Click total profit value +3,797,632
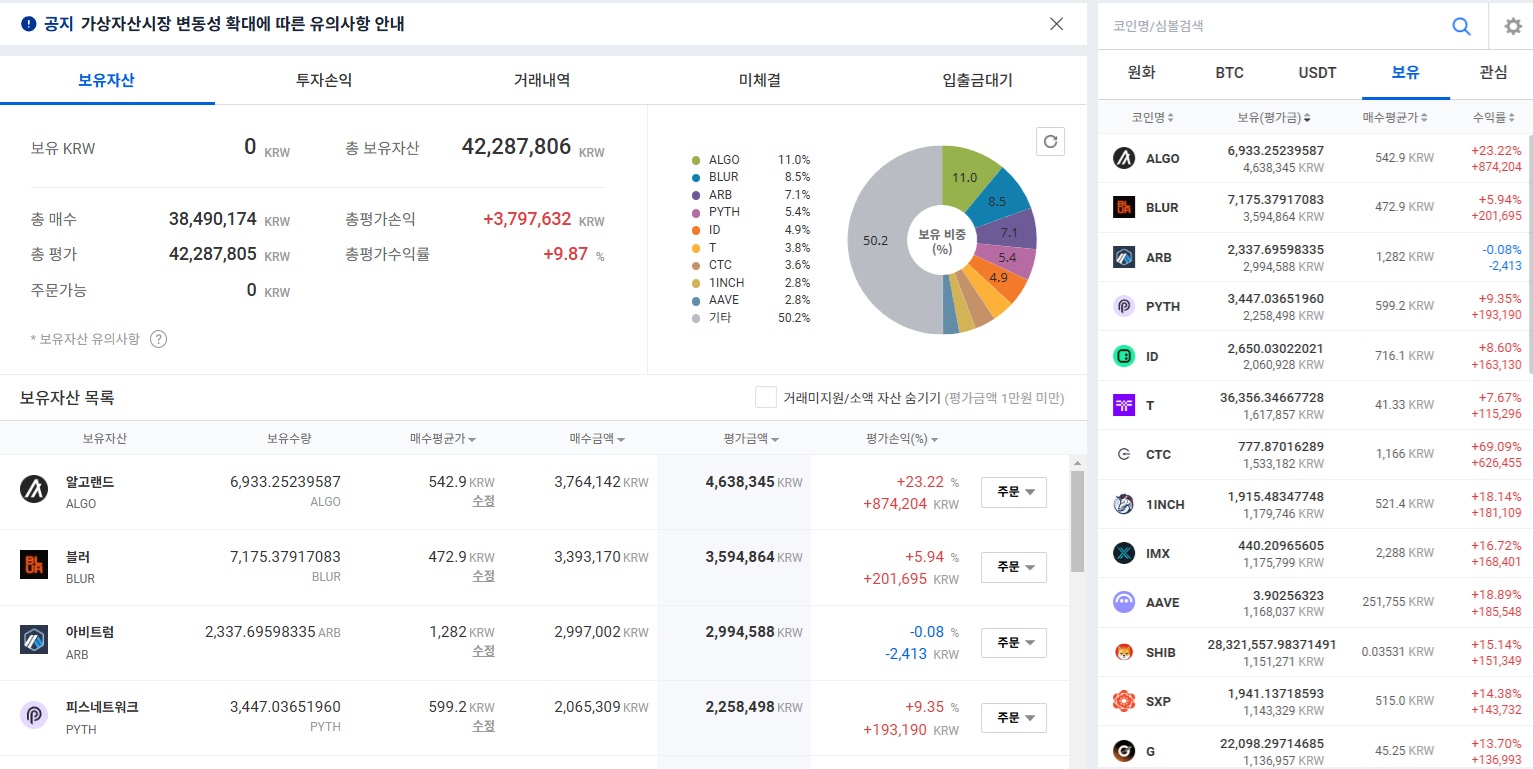This screenshot has height=769, width=1533. (x=527, y=219)
